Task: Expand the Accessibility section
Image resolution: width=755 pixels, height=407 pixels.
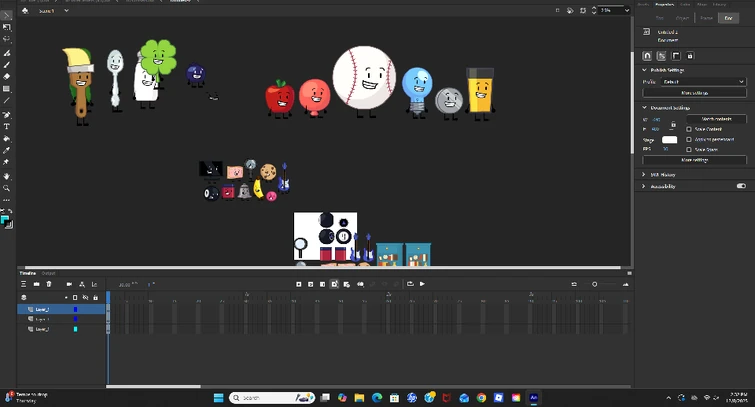Action: pos(644,186)
